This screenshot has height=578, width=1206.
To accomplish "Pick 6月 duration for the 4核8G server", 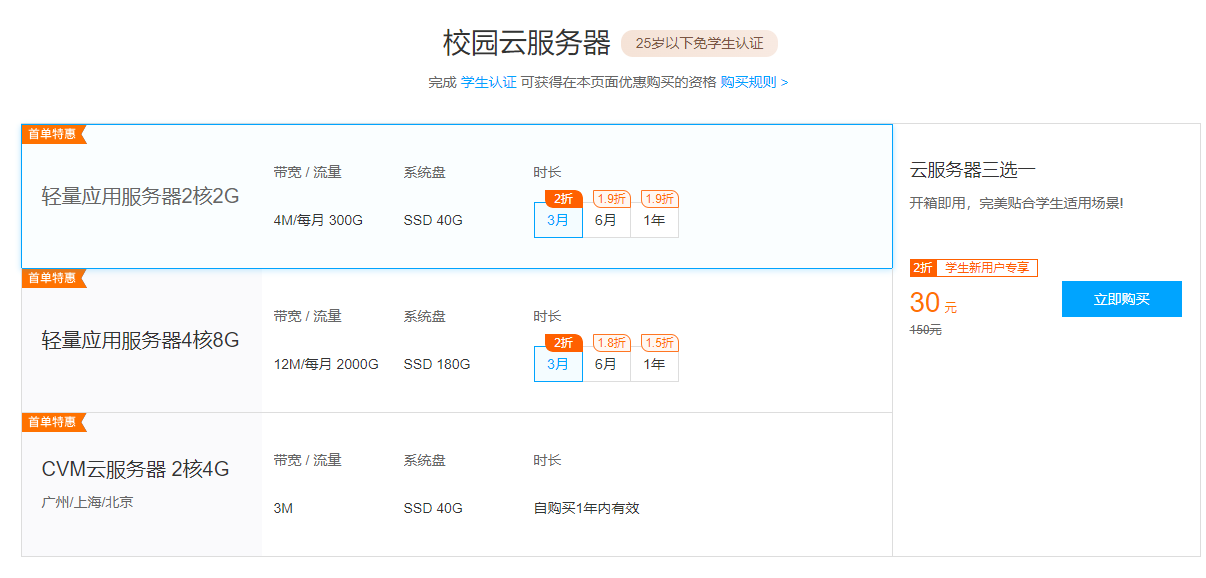I will [606, 364].
